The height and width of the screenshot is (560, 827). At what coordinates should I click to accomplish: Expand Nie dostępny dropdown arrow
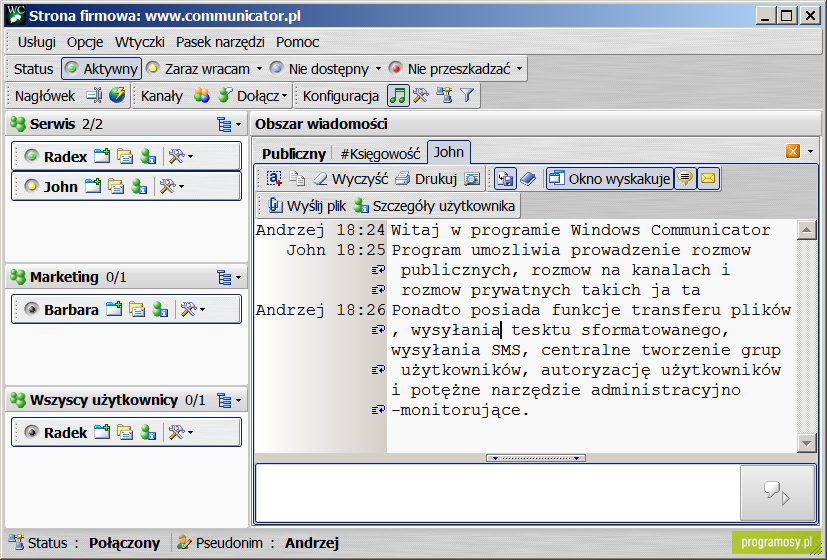click(x=378, y=69)
